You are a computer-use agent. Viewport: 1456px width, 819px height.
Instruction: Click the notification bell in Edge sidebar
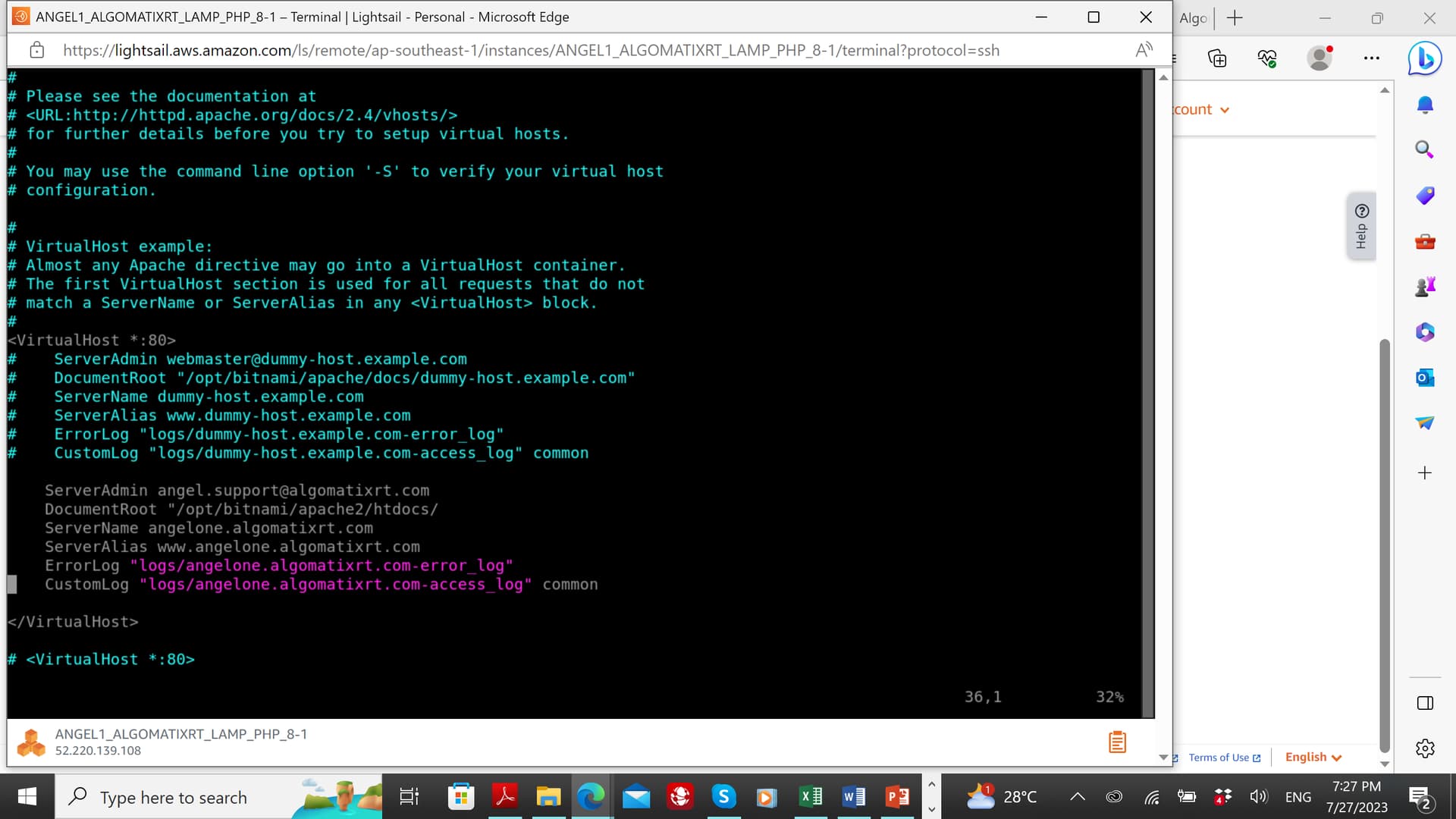pos(1425,105)
